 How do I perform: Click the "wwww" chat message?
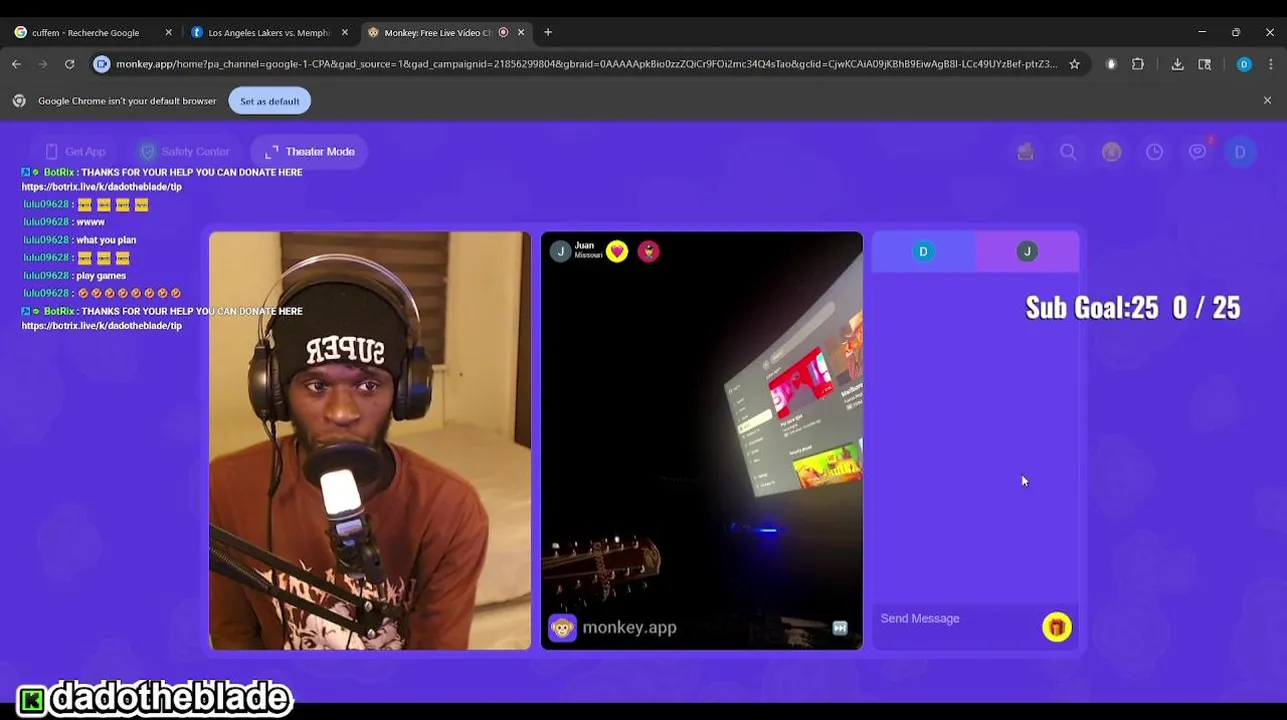click(90, 222)
